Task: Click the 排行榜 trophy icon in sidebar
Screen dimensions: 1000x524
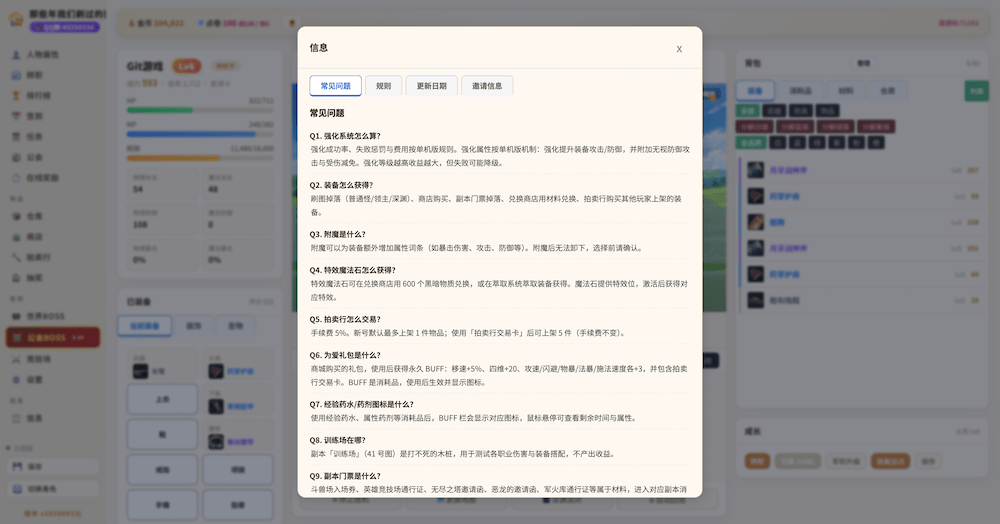Action: pyautogui.click(x=17, y=96)
